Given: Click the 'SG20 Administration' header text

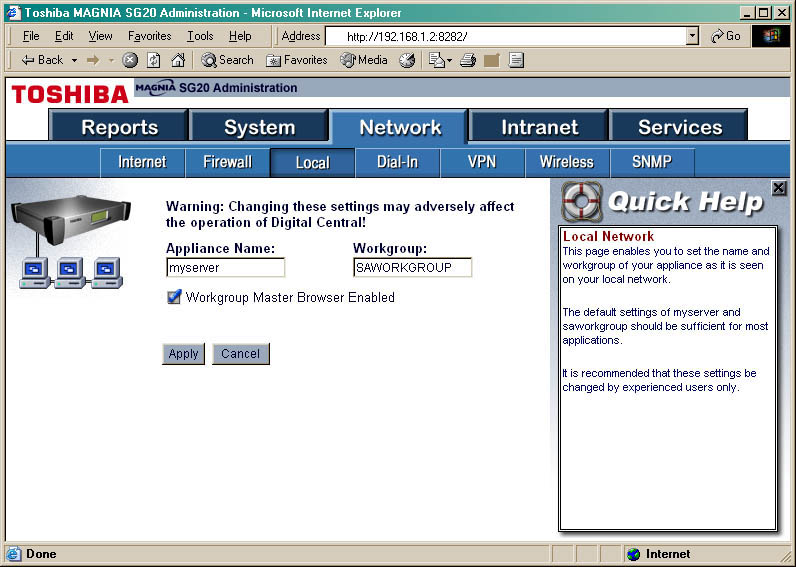Looking at the screenshot, I should [x=238, y=88].
